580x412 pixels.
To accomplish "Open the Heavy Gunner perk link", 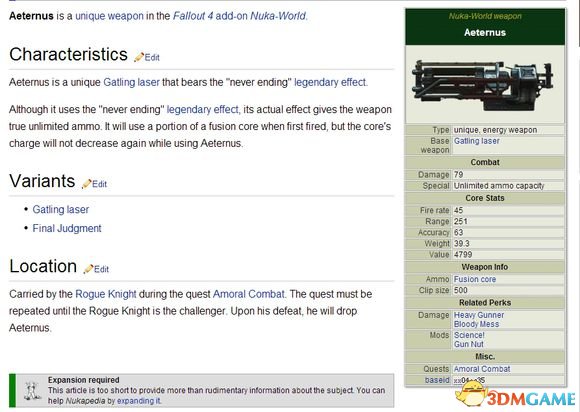I will [479, 315].
